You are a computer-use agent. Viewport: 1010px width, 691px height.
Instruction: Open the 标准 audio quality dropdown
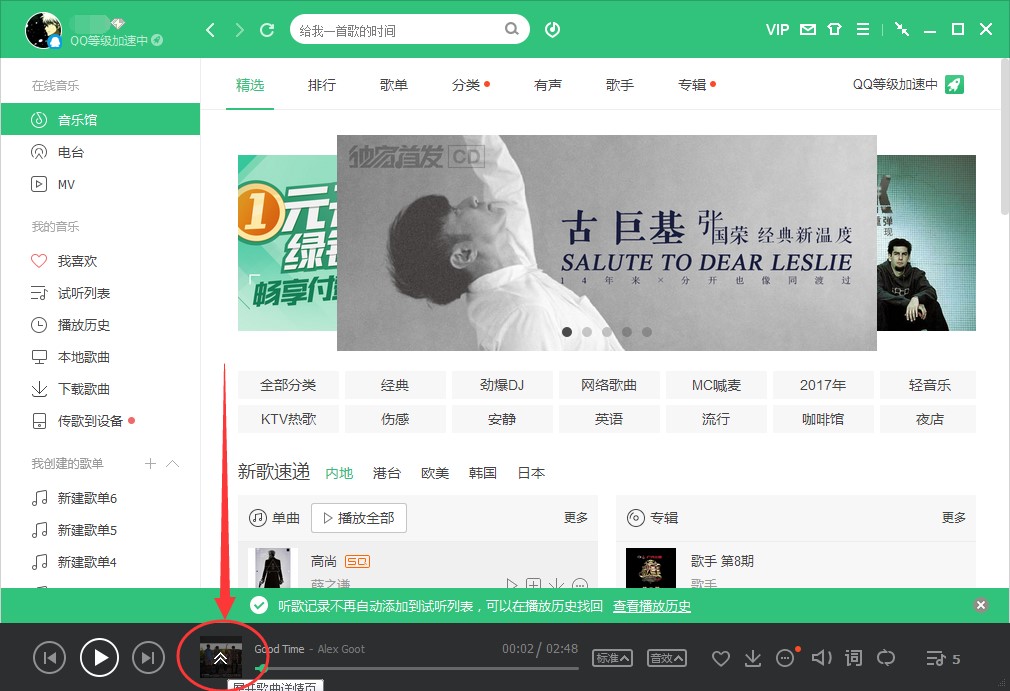612,658
